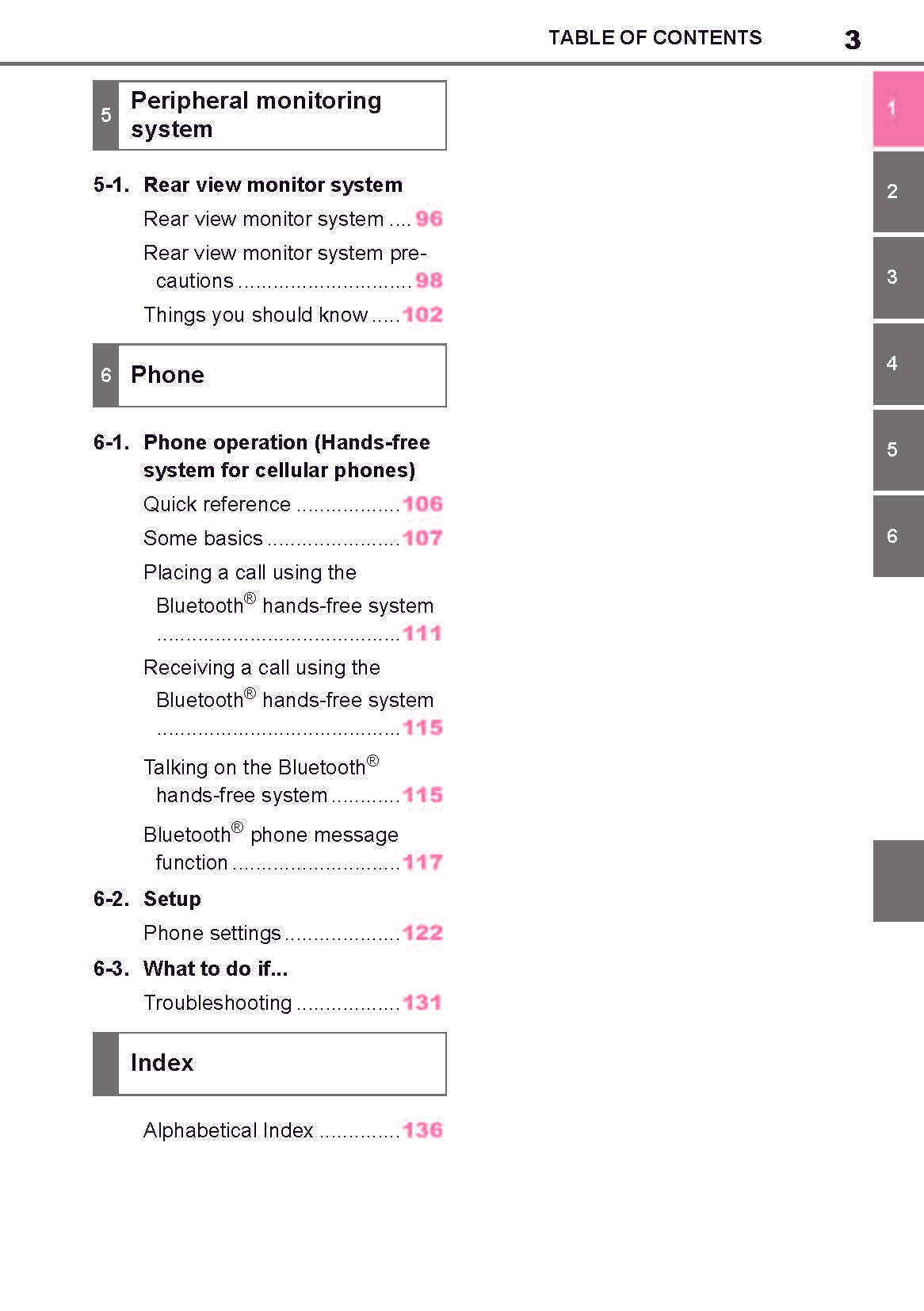Click the Phone chapter heading box
The width and height of the screenshot is (924, 1311).
(269, 376)
